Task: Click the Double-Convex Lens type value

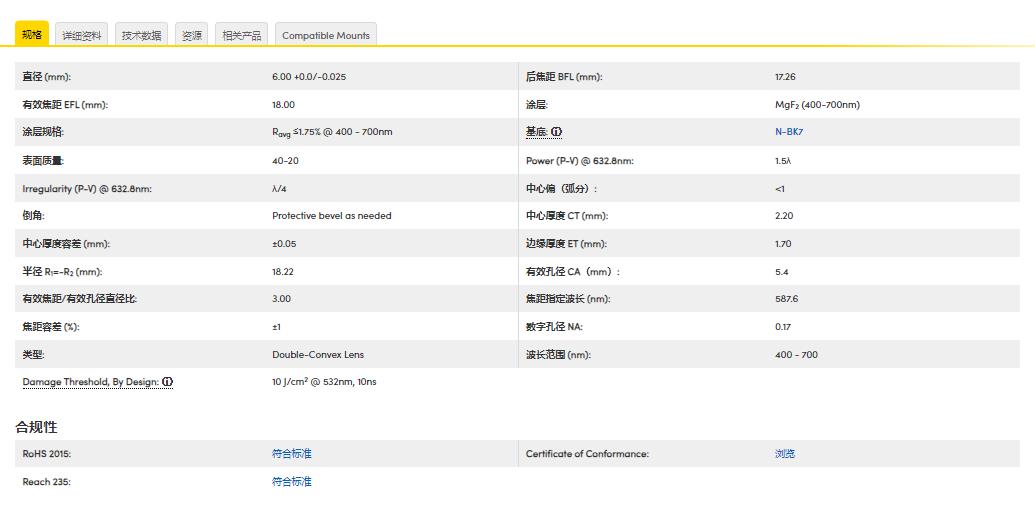Action: tap(318, 355)
